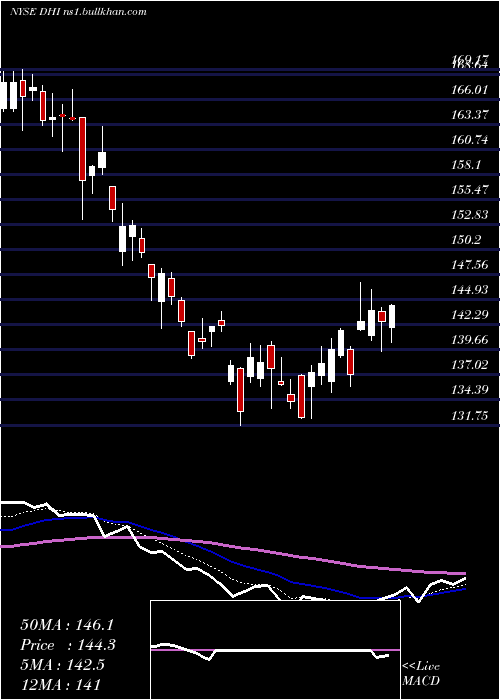Screen dimensions: 500x700
Task: Click inside the MACD inset chart
Action: coord(275,650)
